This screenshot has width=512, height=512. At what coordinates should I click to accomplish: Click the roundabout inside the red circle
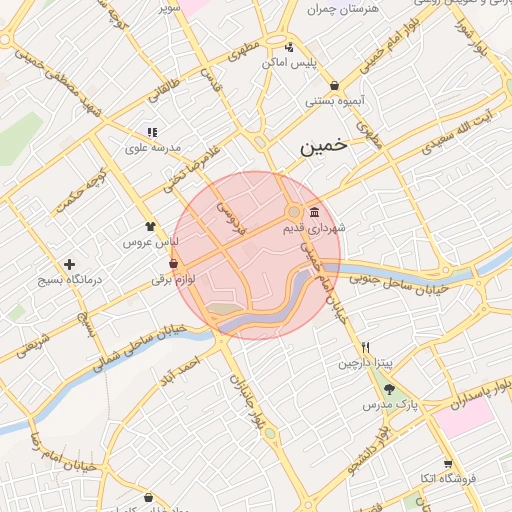tap(294, 212)
